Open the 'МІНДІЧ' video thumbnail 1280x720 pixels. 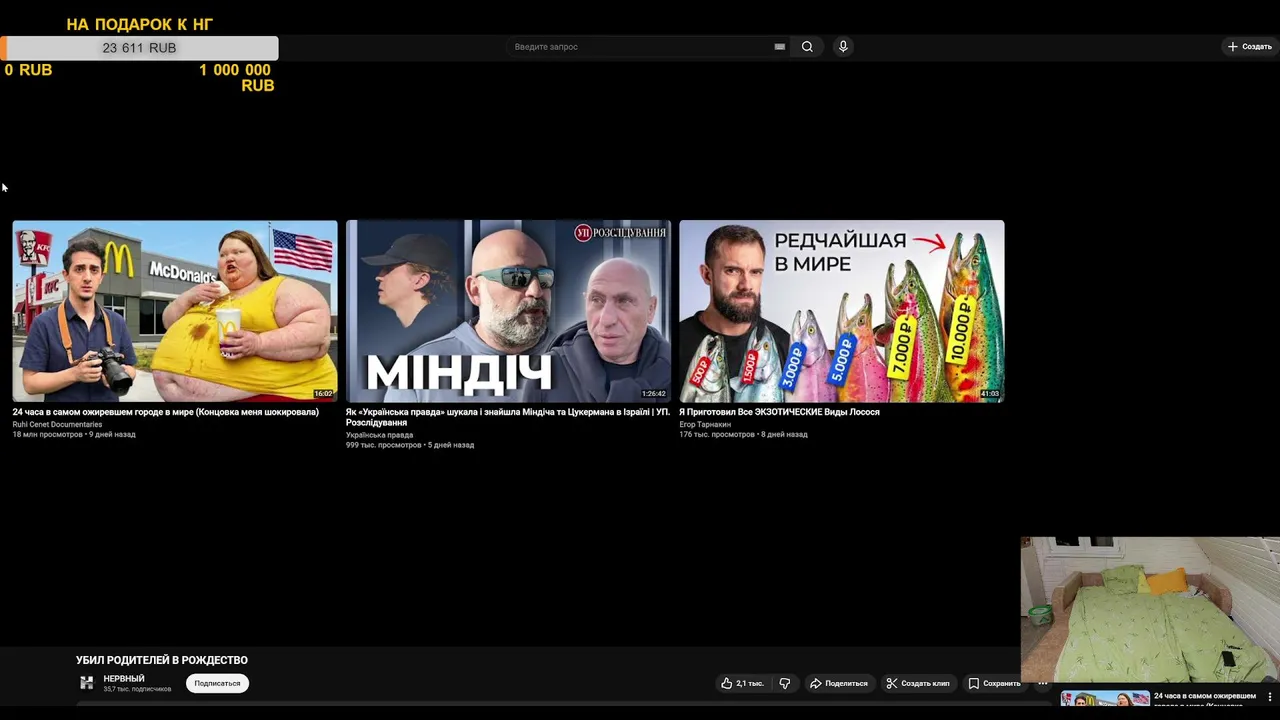[x=508, y=311]
